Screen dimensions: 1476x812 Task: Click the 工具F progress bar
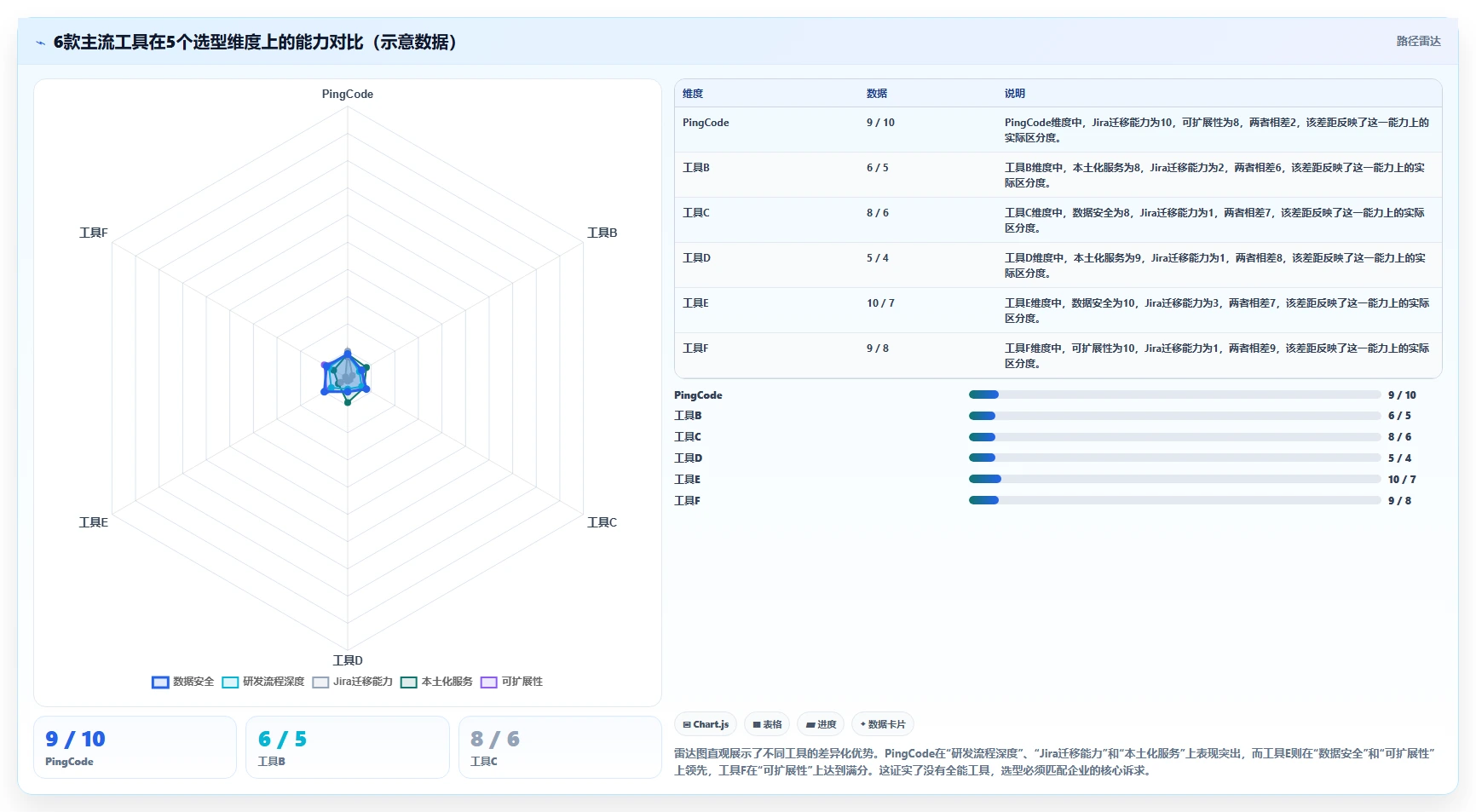point(1174,500)
